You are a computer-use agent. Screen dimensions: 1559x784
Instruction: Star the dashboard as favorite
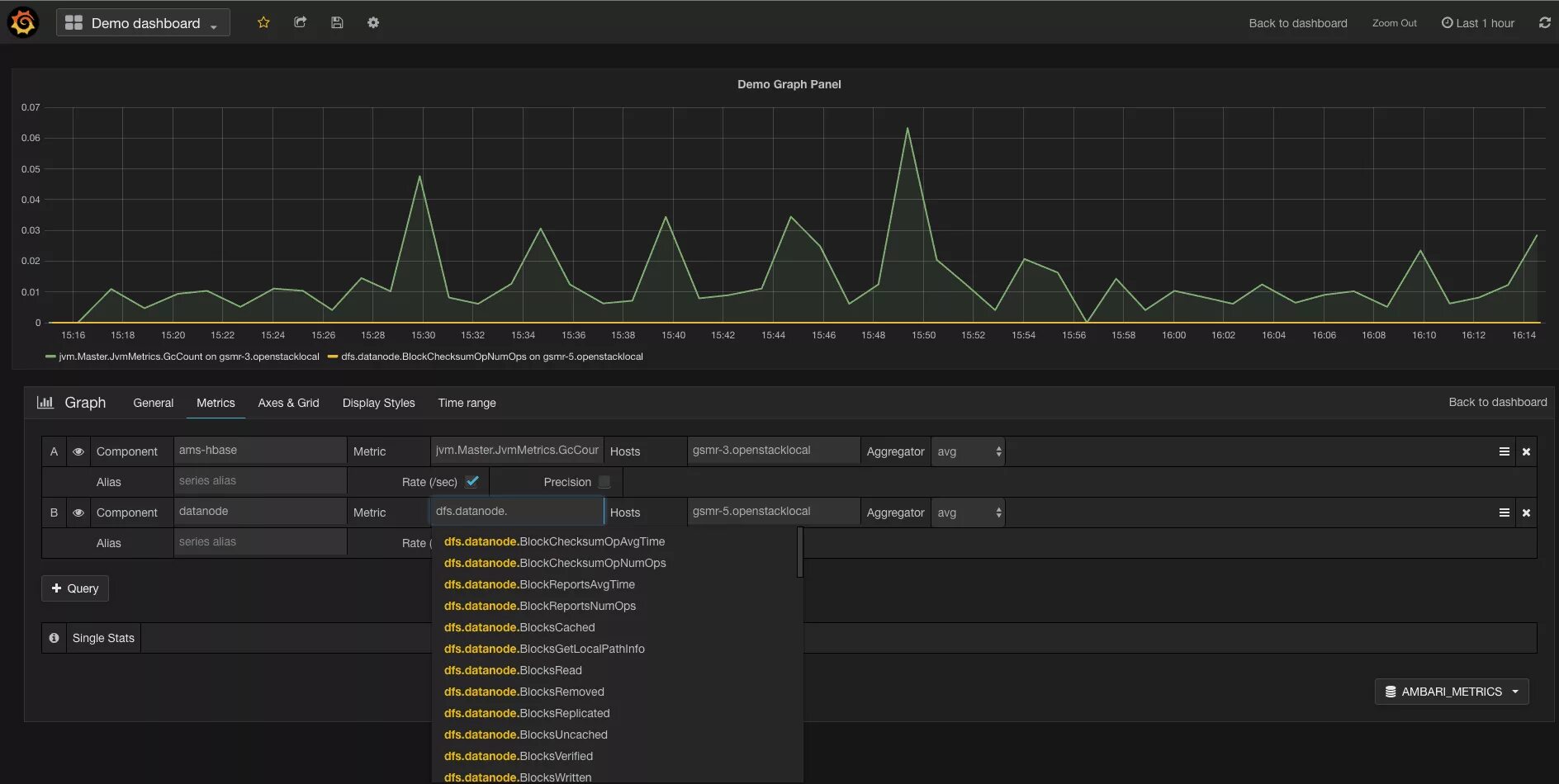[x=263, y=22]
